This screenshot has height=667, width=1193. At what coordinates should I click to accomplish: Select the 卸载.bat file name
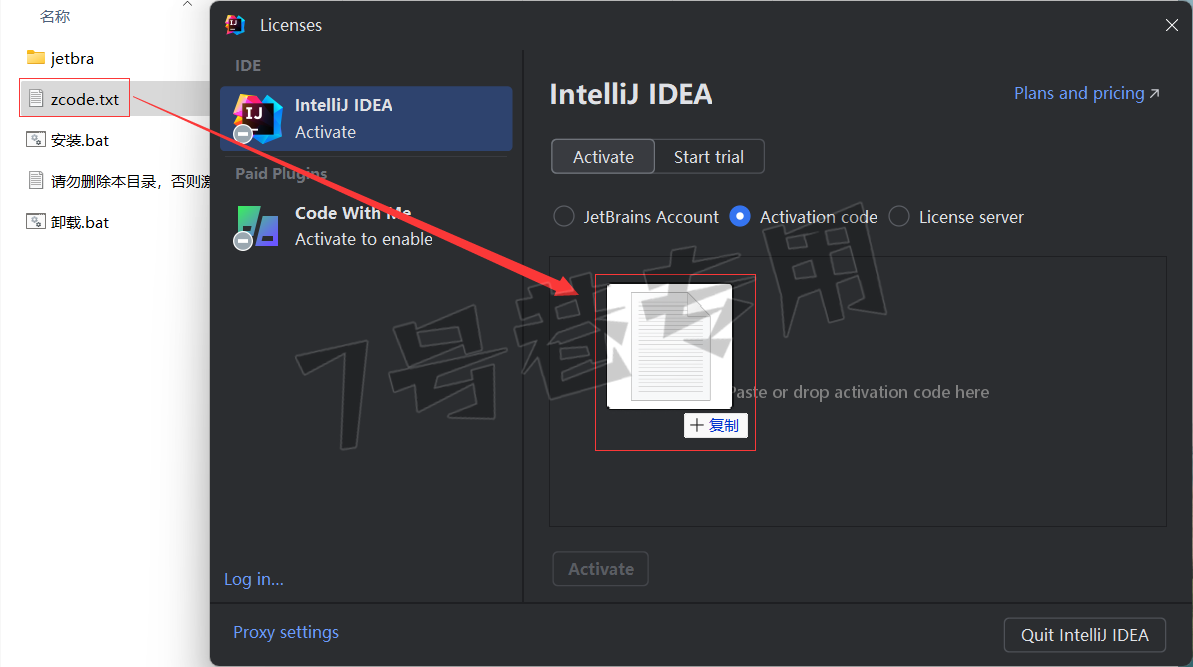tap(80, 223)
